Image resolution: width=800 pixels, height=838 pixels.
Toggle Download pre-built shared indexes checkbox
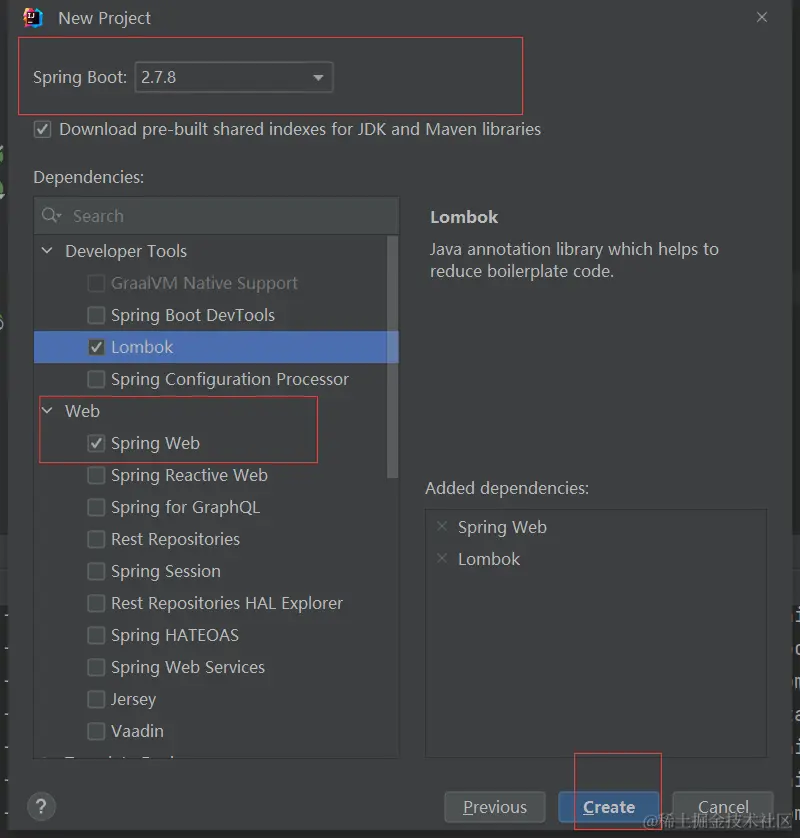point(43,129)
